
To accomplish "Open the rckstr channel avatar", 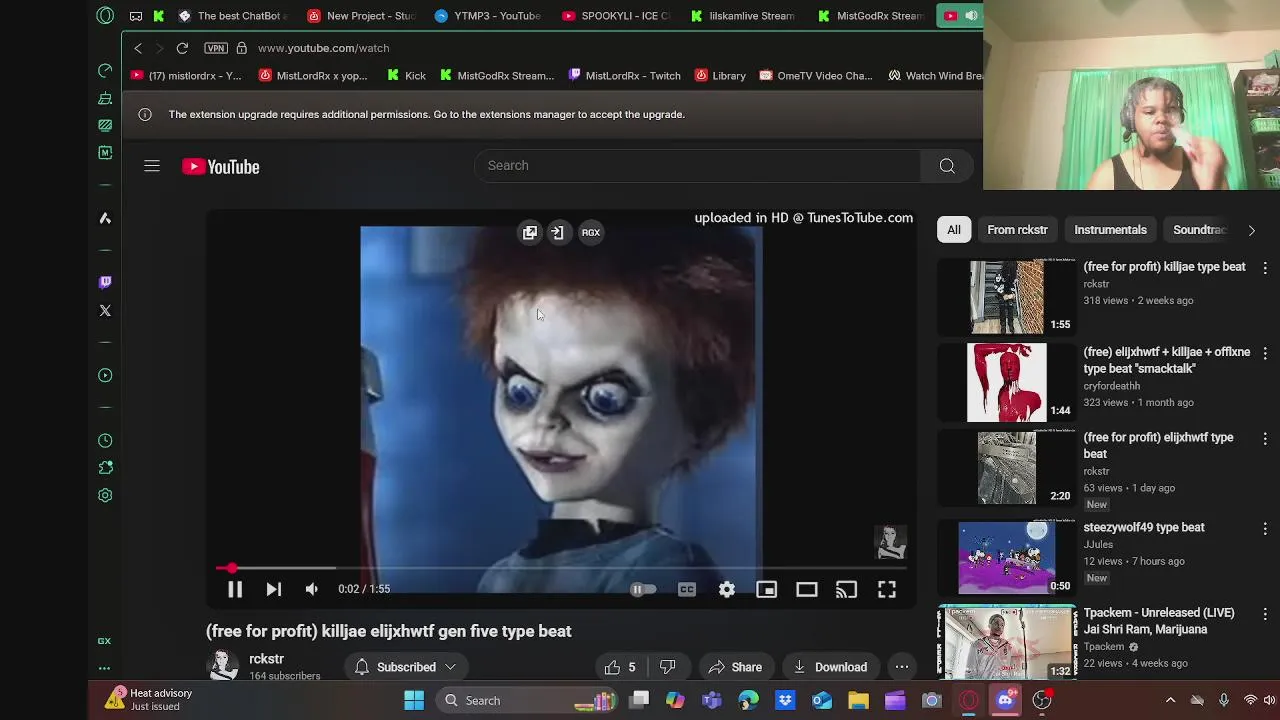I will coord(223,666).
